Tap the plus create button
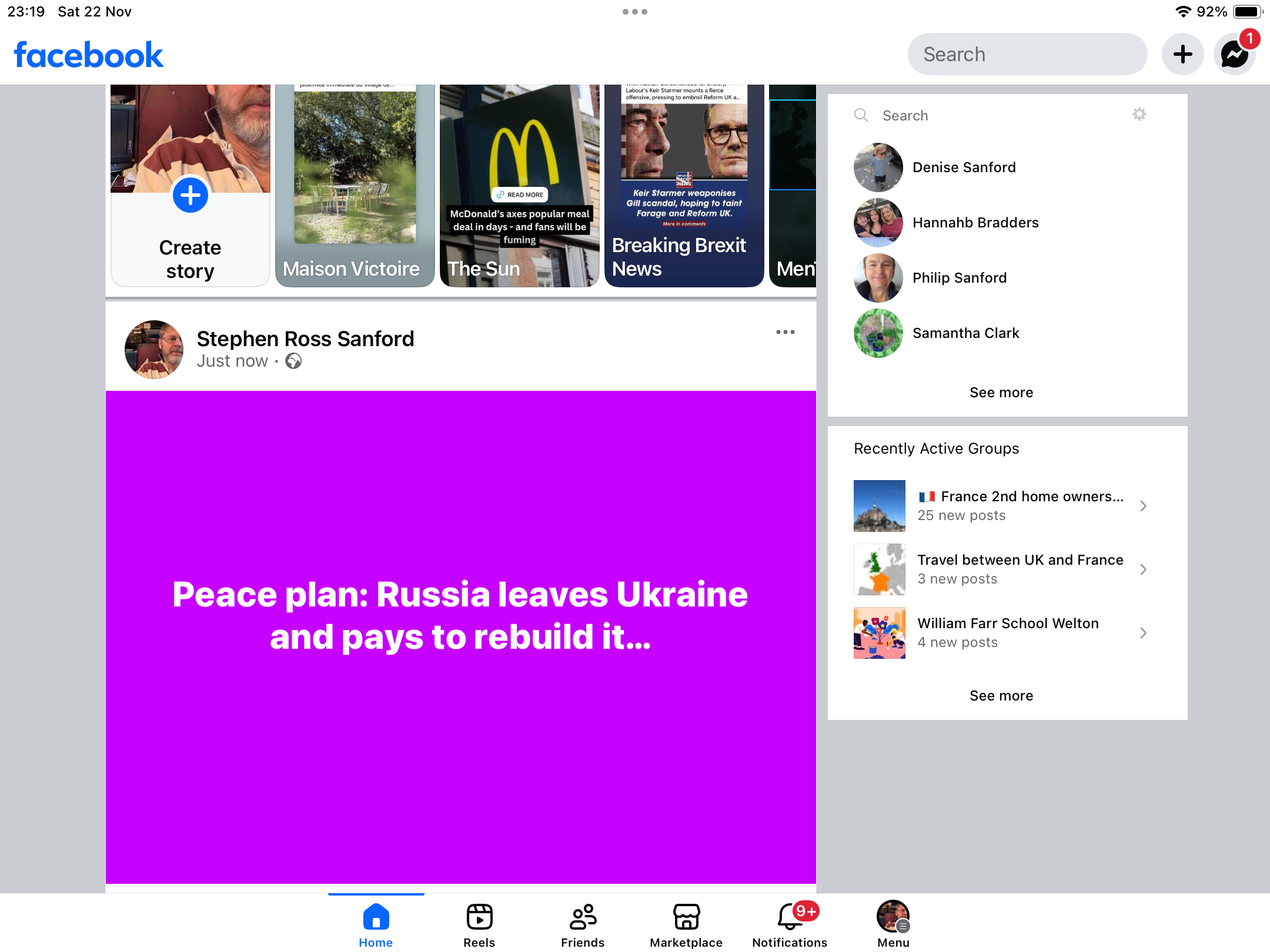The width and height of the screenshot is (1270, 952). [x=1182, y=55]
